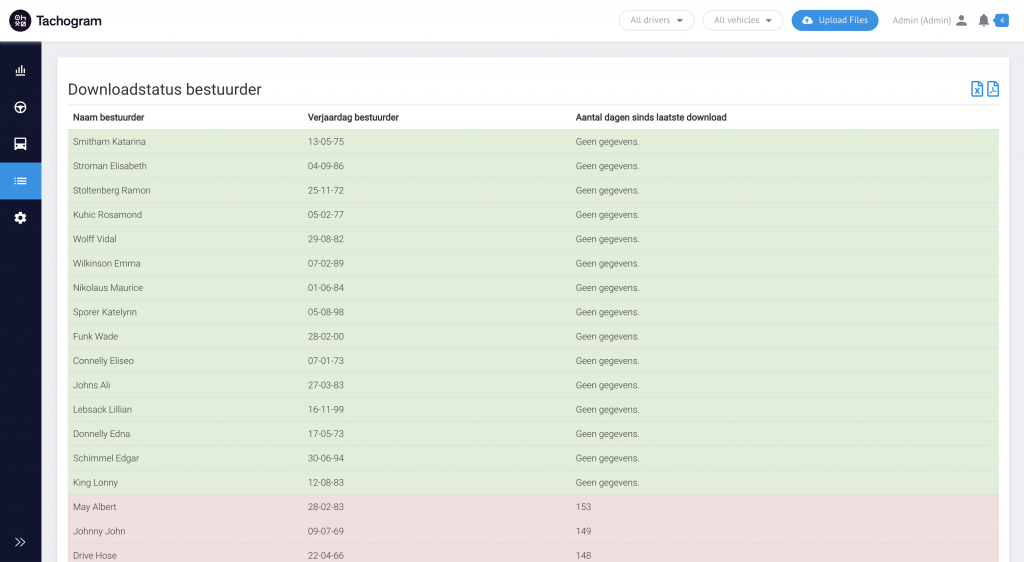Screen dimensions: 1024x562
Task: Expand sidebar with double chevron icon
Action: point(20,542)
